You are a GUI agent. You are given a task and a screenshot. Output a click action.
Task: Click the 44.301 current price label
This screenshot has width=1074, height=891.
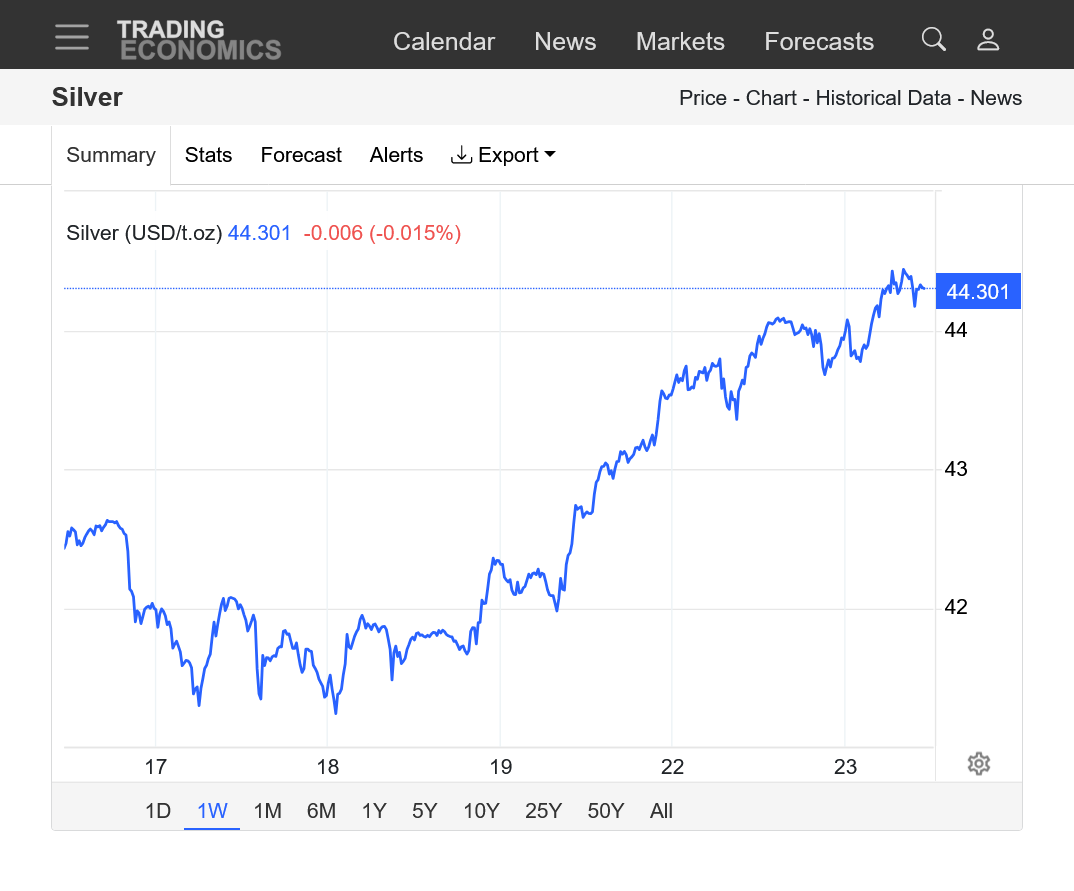pos(977,292)
